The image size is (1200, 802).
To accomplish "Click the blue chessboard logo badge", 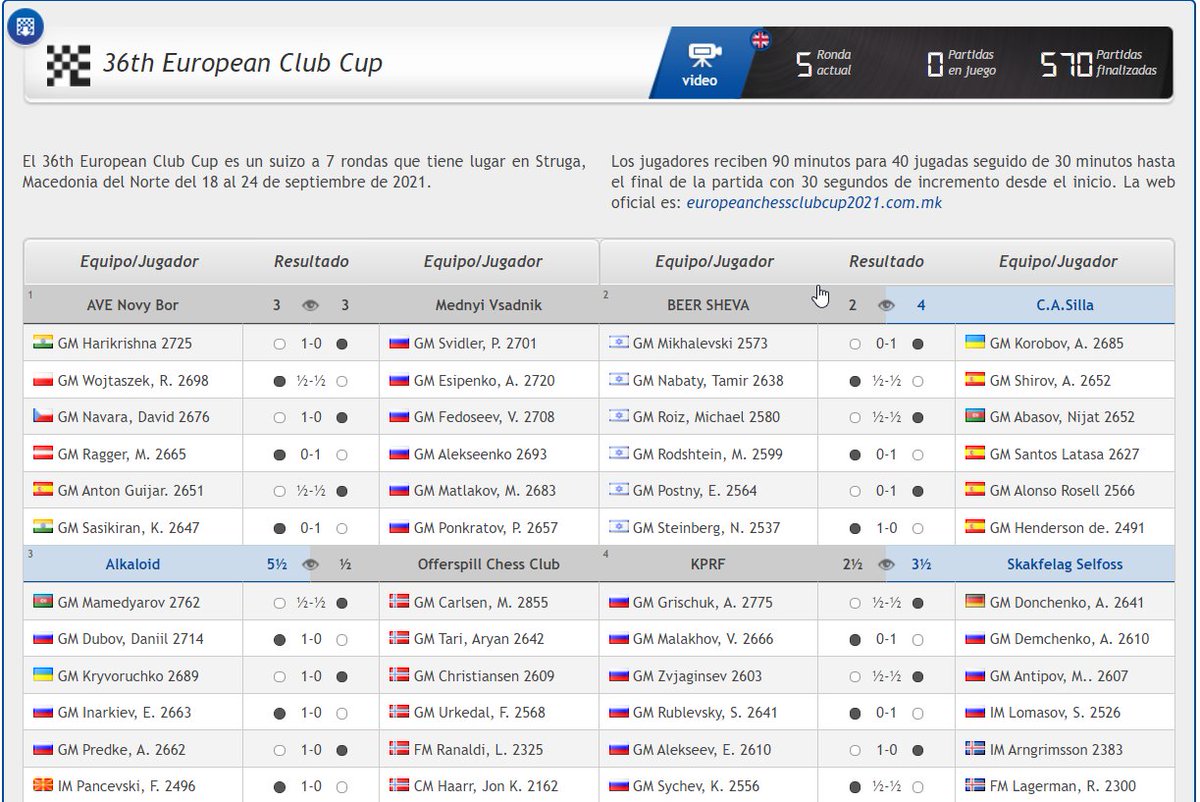I will point(24,27).
